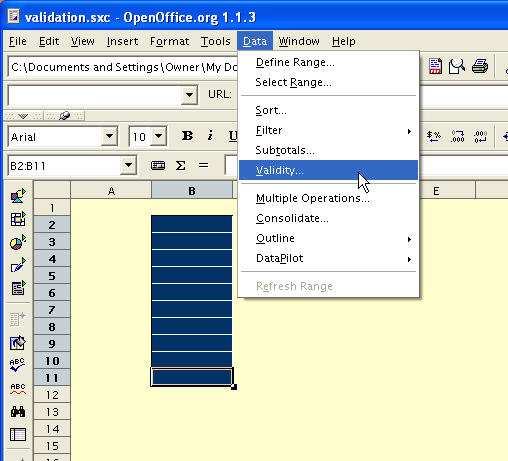Click cell B11 with cursor border
This screenshot has width=508, height=461.
pos(192,377)
